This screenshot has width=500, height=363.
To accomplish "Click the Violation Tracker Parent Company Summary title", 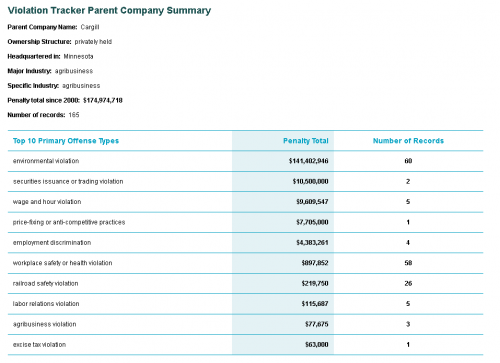I will tap(109, 10).
